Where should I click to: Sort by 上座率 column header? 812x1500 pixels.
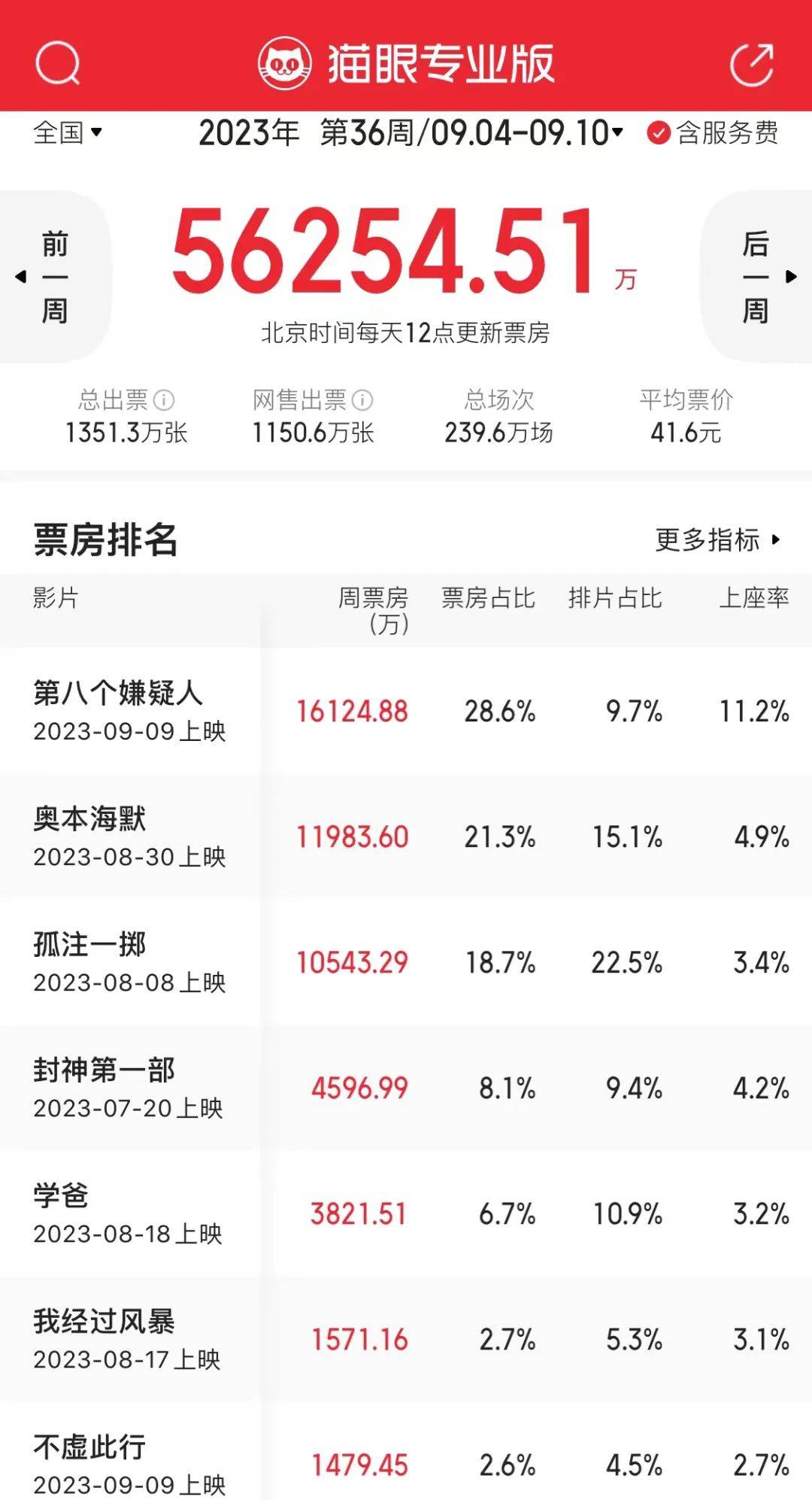[x=754, y=598]
